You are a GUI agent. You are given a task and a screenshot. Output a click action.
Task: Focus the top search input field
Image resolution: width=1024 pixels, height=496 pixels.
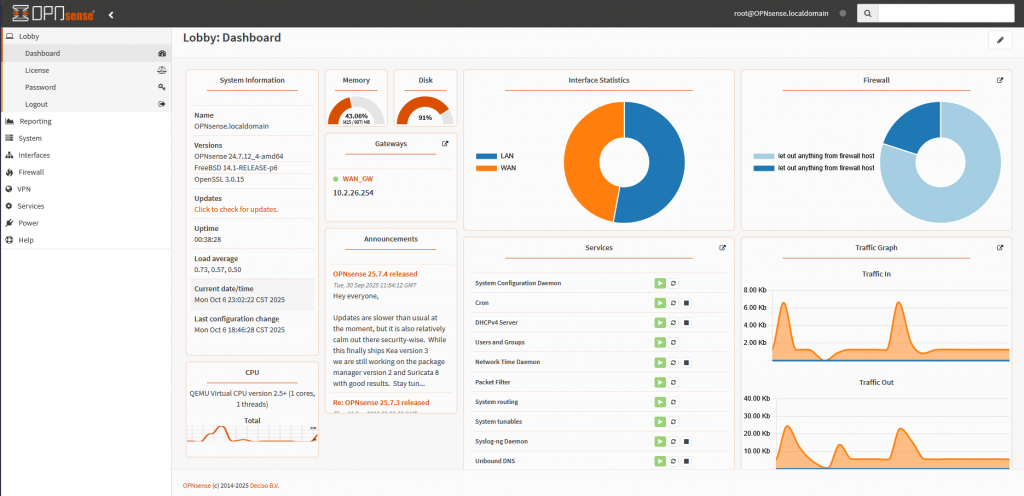point(946,13)
